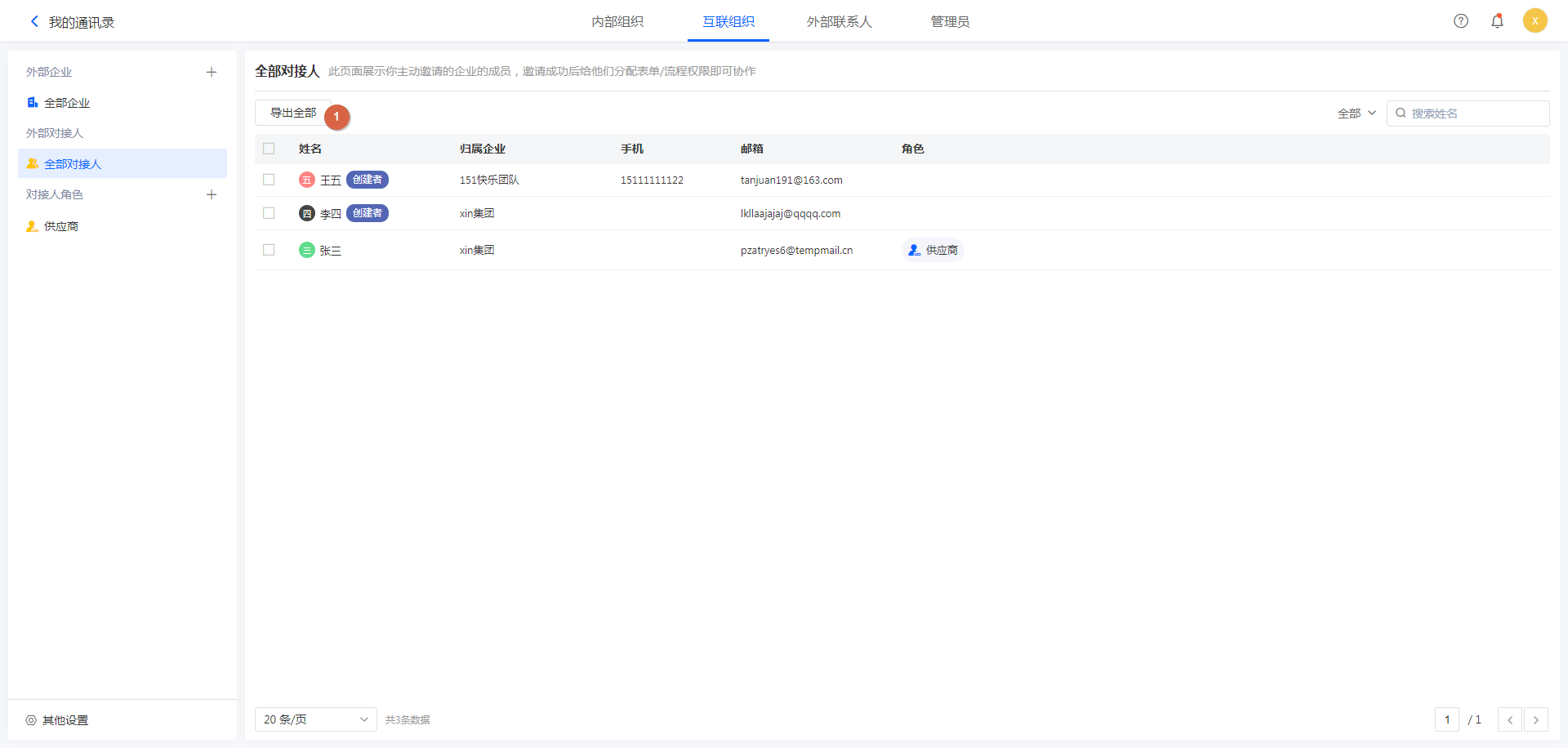
Task: Toggle the select-all checkbox in table header
Action: coord(269,149)
